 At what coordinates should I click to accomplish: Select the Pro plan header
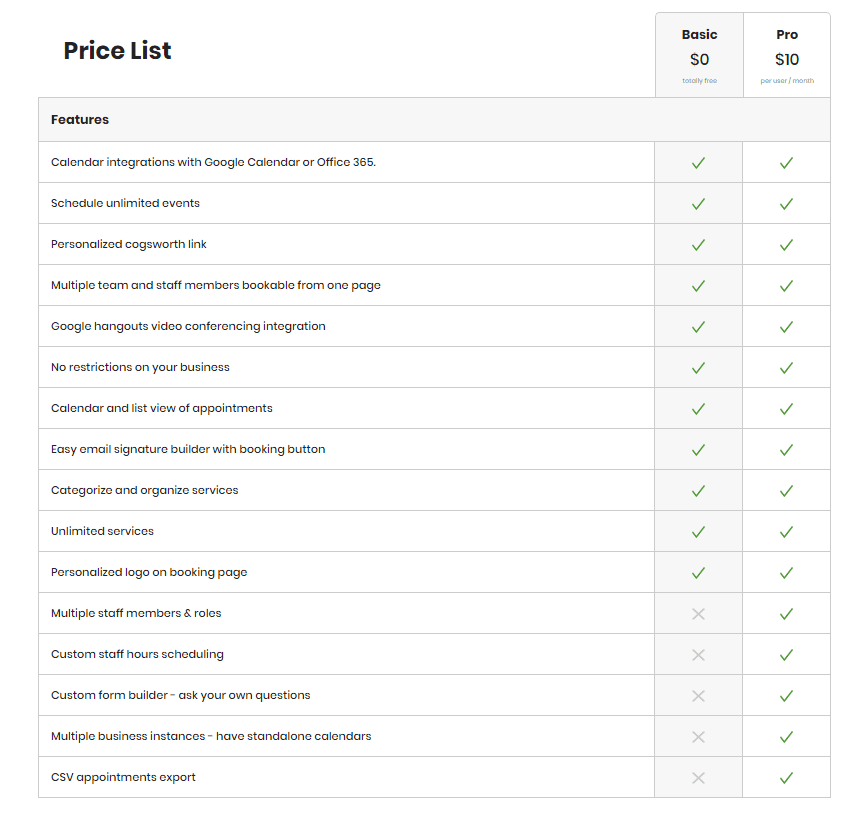[787, 34]
